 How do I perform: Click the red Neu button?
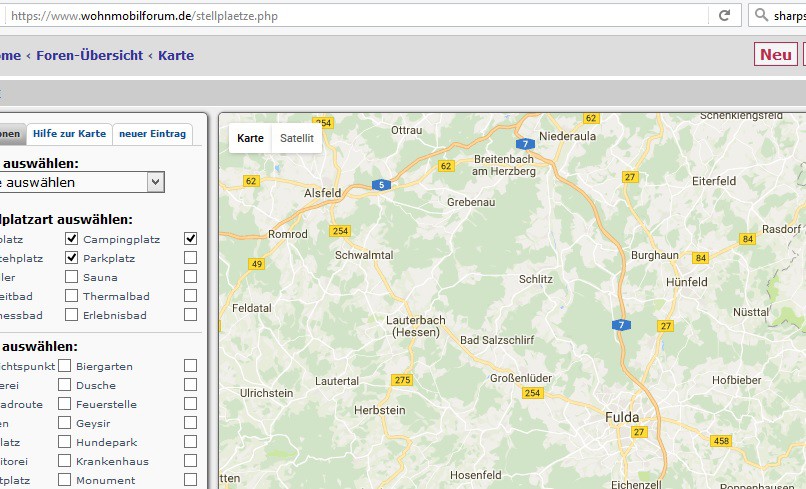pos(776,54)
